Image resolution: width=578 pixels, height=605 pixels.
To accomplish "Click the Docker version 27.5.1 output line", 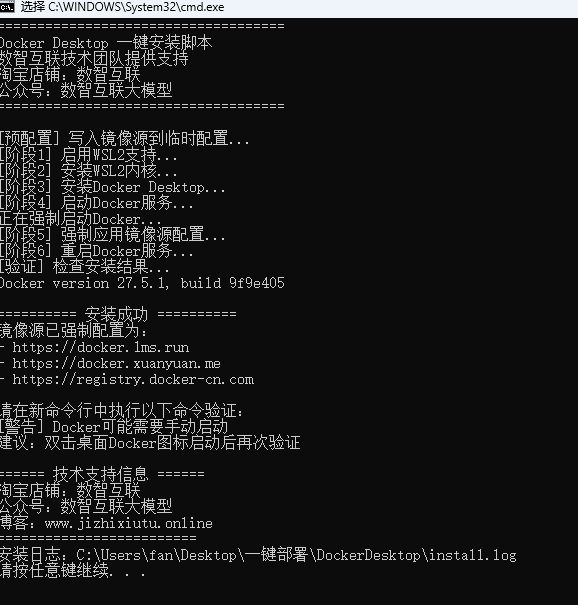I will pyautogui.click(x=142, y=283).
